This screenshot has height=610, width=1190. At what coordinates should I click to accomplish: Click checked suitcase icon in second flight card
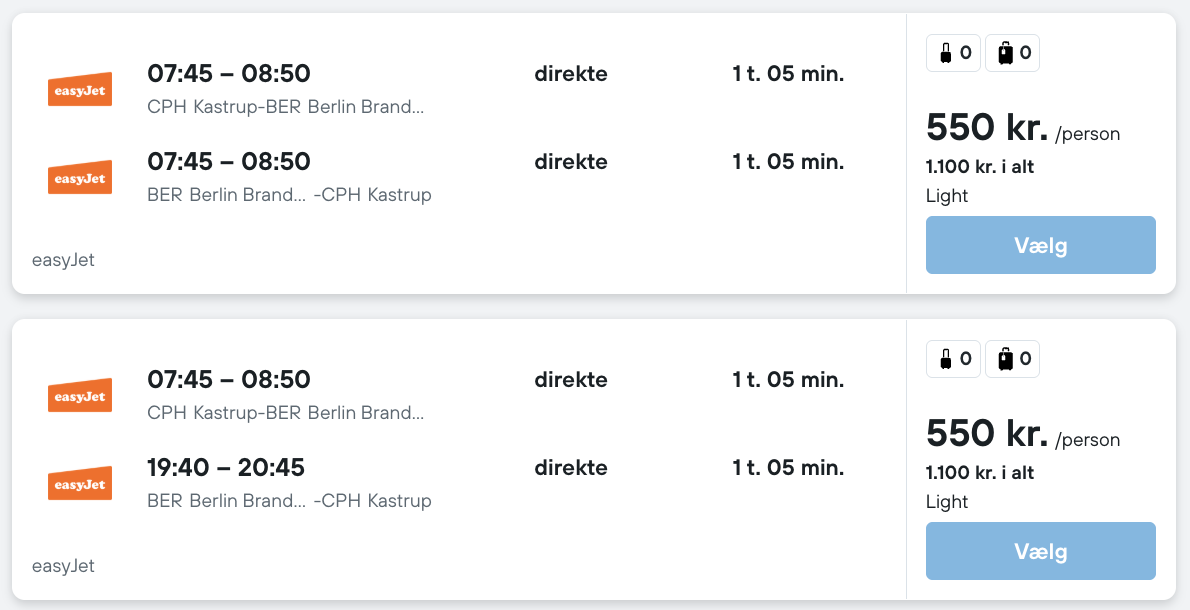point(1004,359)
